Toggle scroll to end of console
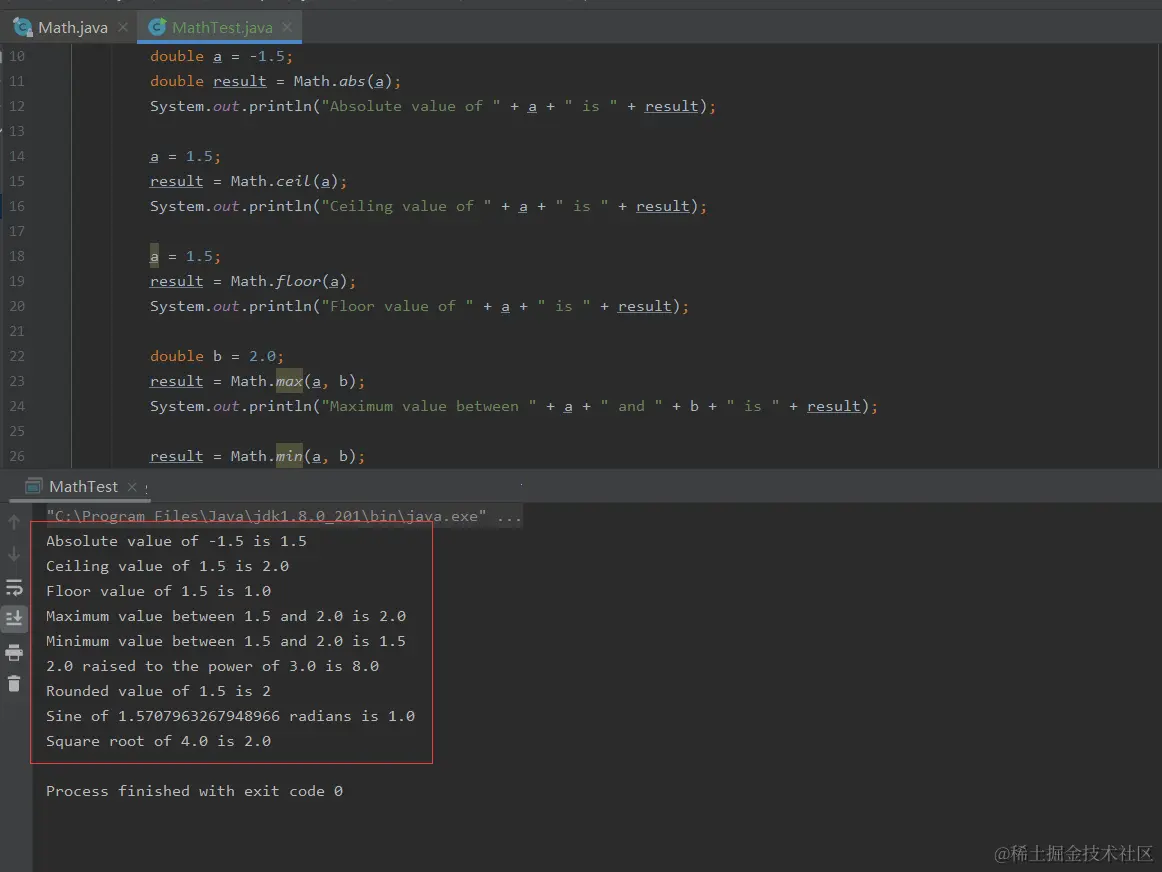This screenshot has height=872, width=1162. 14,618
